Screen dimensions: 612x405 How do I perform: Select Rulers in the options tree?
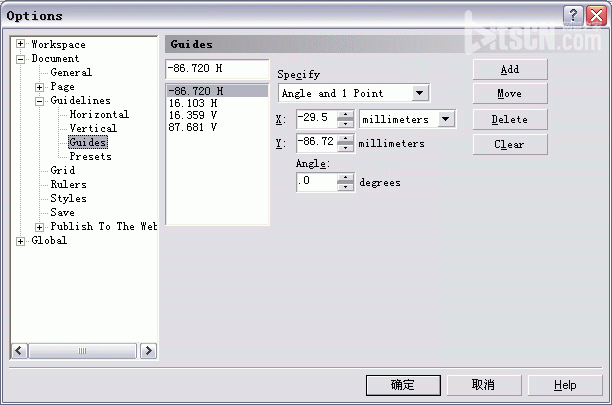coord(68,184)
